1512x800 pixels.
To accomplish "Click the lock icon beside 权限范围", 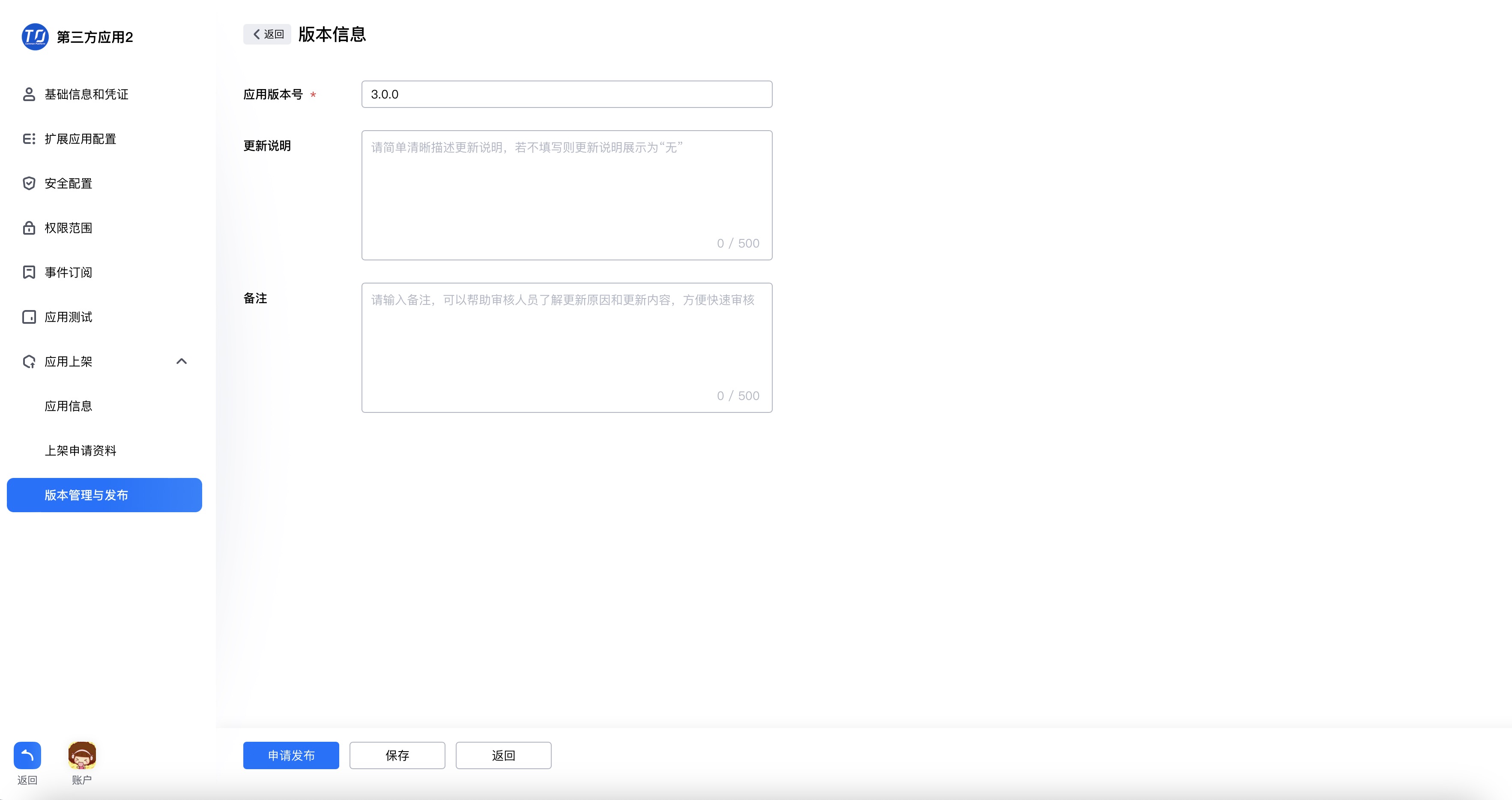I will point(29,228).
